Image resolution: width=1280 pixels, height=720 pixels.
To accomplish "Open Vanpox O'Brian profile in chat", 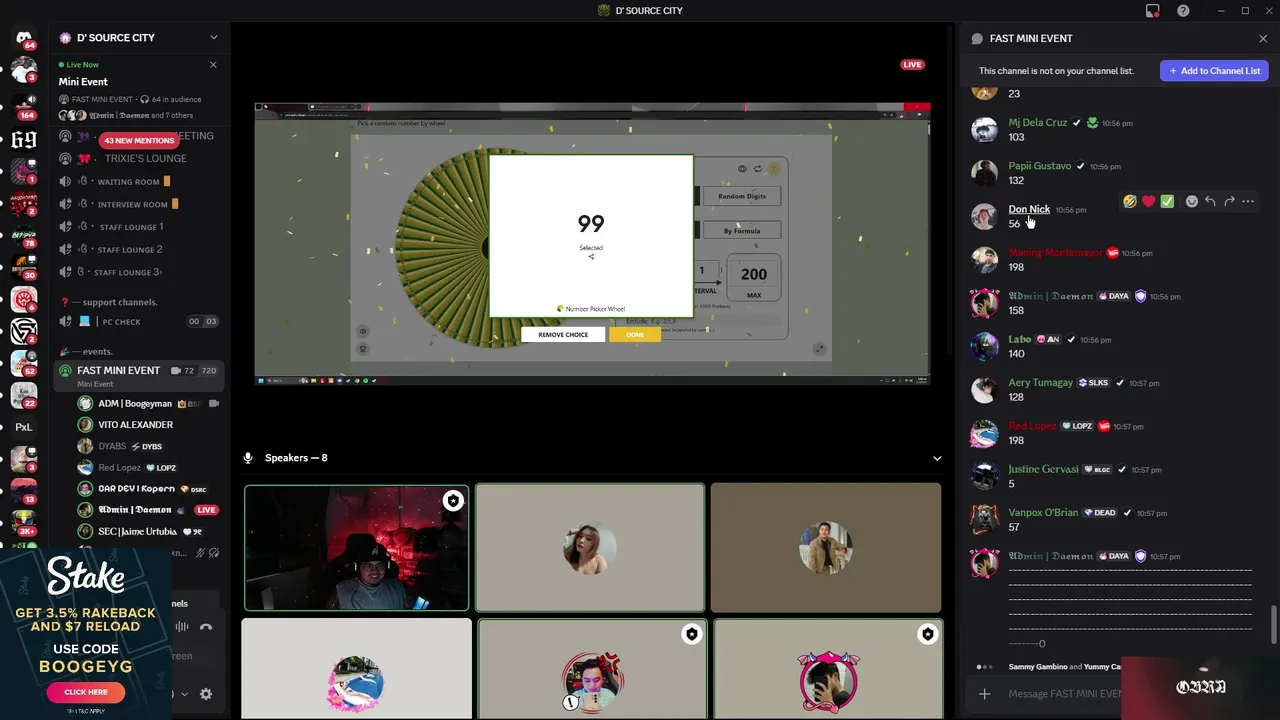I will pos(1043,513).
